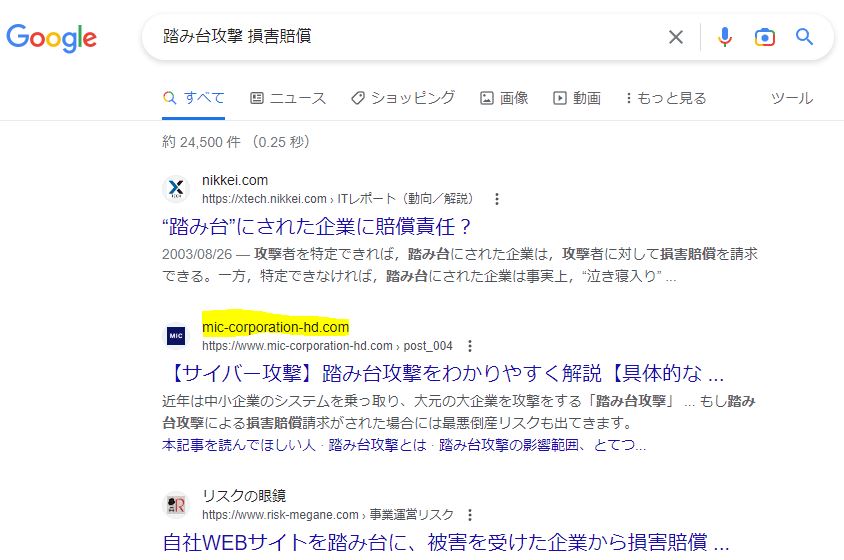Click the リスクの眼鏡 site name
This screenshot has width=844, height=560.
(244, 495)
